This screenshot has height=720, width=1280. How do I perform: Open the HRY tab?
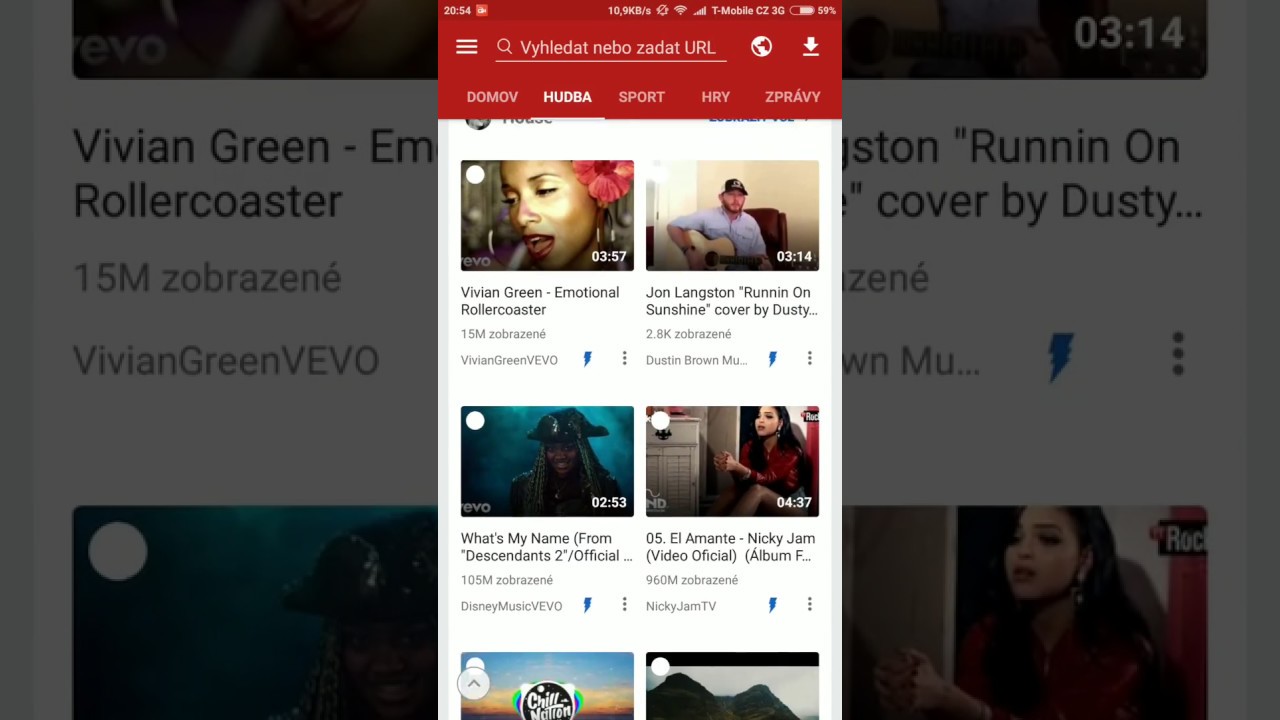pos(715,97)
